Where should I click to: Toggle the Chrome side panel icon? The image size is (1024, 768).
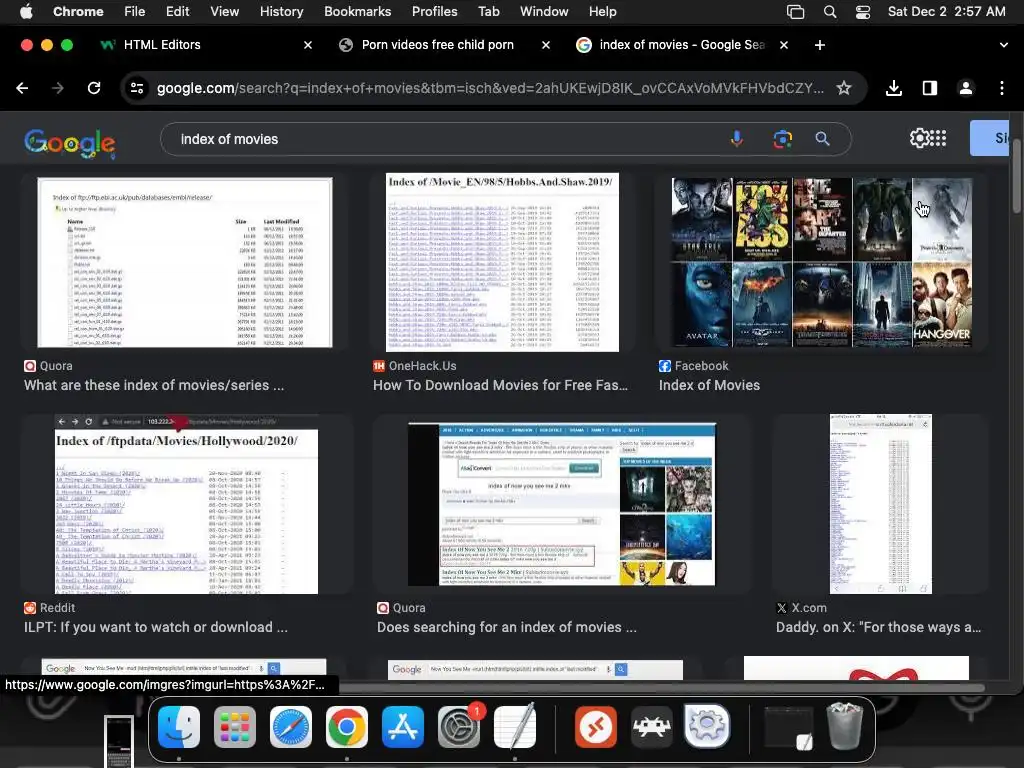click(x=930, y=88)
